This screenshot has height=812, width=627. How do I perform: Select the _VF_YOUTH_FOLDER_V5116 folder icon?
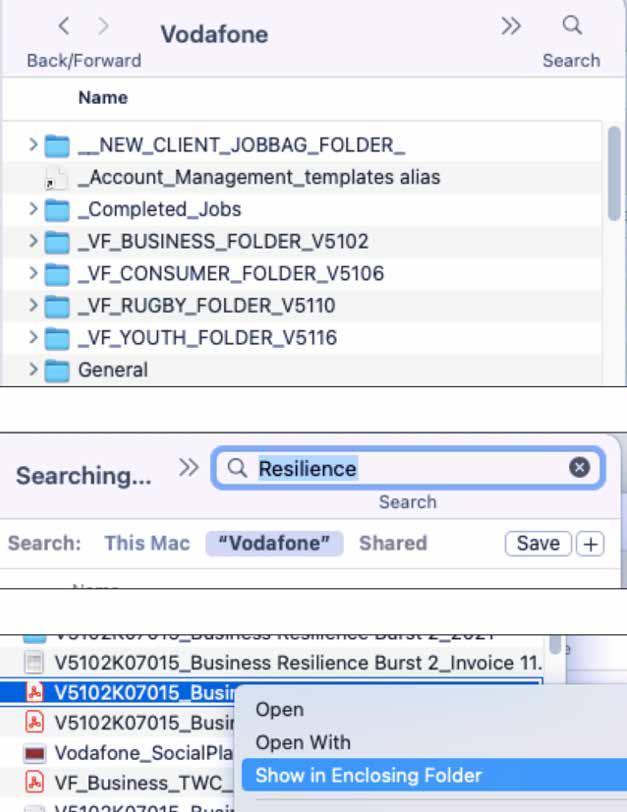tap(57, 338)
